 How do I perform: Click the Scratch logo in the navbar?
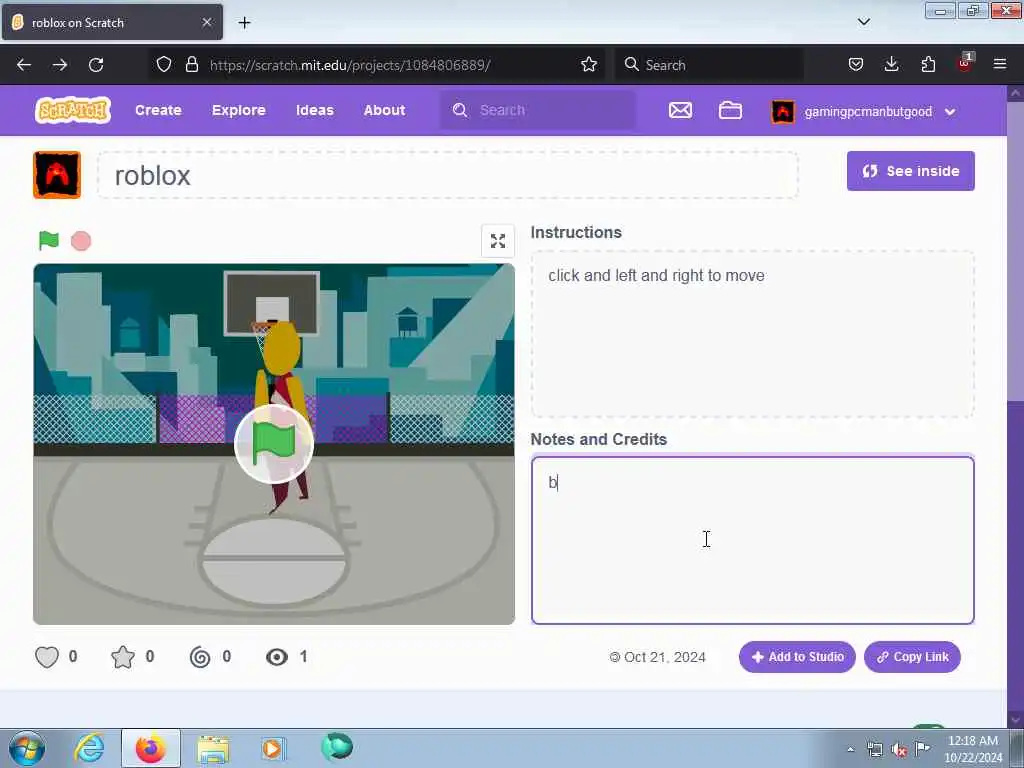72,110
